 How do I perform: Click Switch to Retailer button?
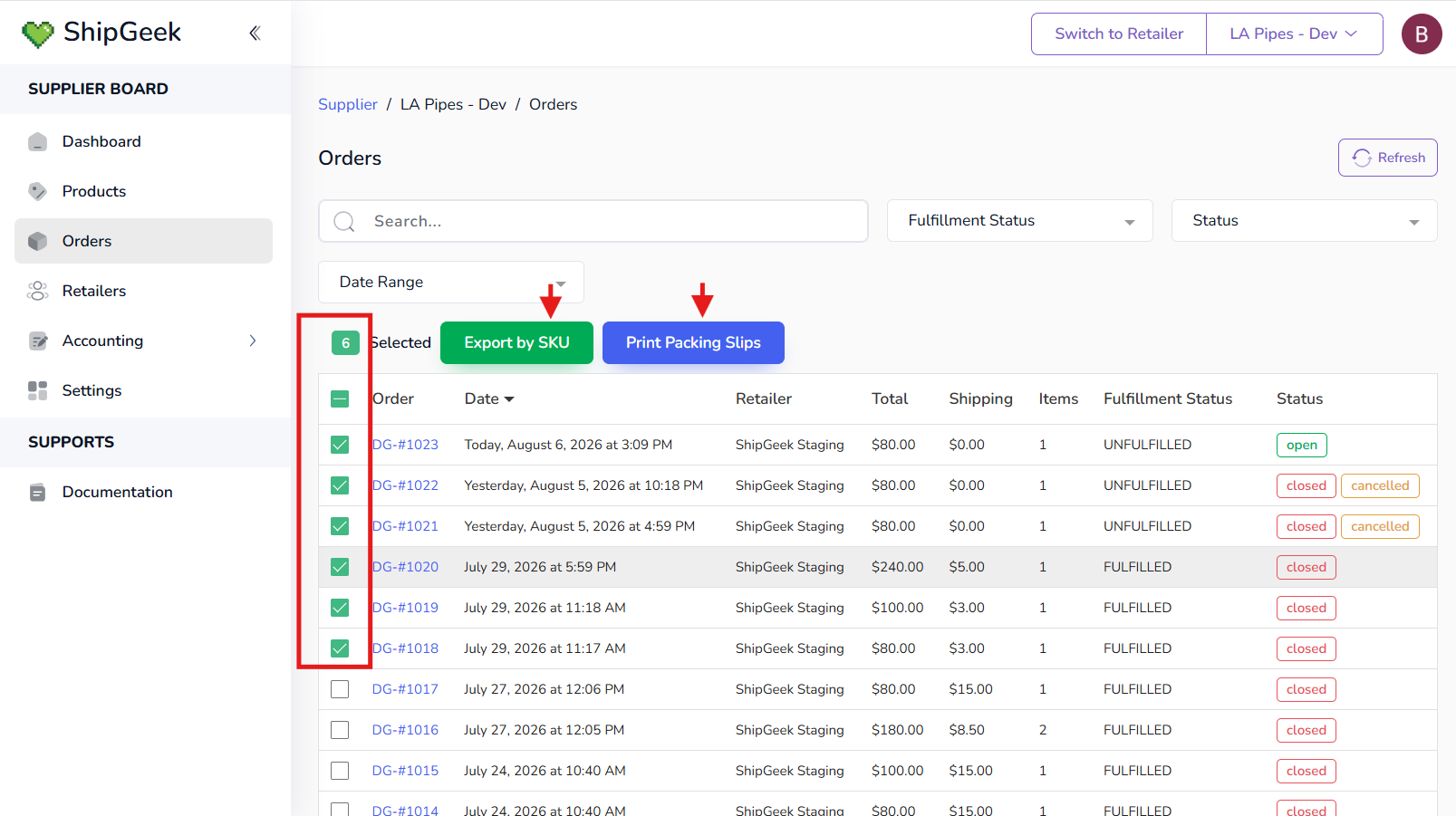click(1119, 34)
